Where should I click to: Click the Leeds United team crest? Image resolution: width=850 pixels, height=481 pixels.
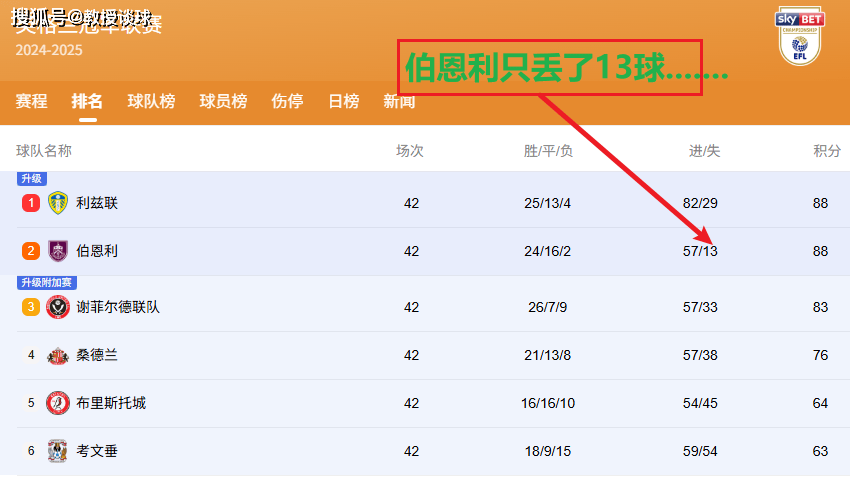(x=58, y=203)
